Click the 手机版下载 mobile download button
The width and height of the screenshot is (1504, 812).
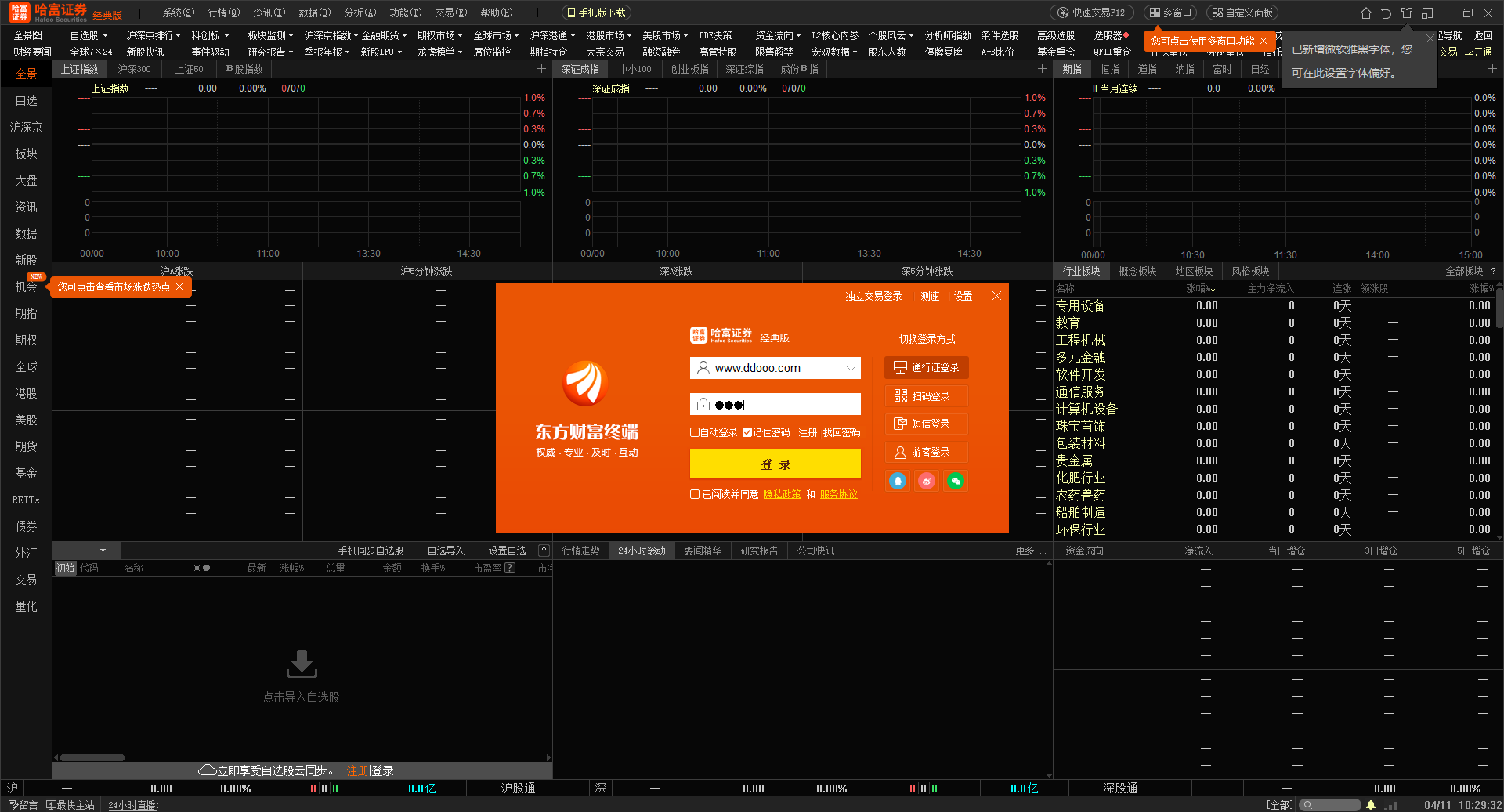click(597, 13)
